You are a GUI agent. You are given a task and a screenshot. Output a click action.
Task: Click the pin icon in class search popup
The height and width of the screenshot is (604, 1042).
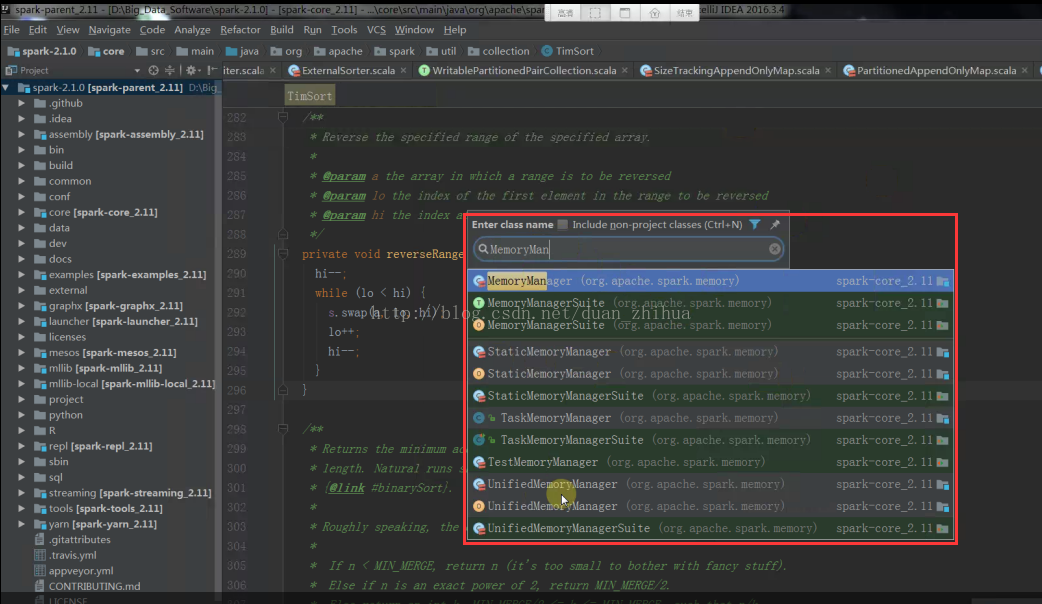click(x=775, y=225)
